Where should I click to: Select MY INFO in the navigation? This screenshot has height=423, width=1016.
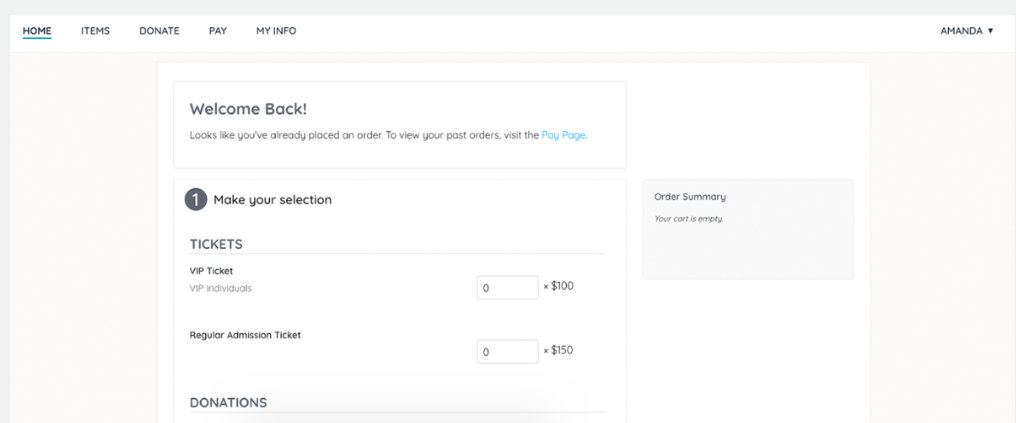276,31
